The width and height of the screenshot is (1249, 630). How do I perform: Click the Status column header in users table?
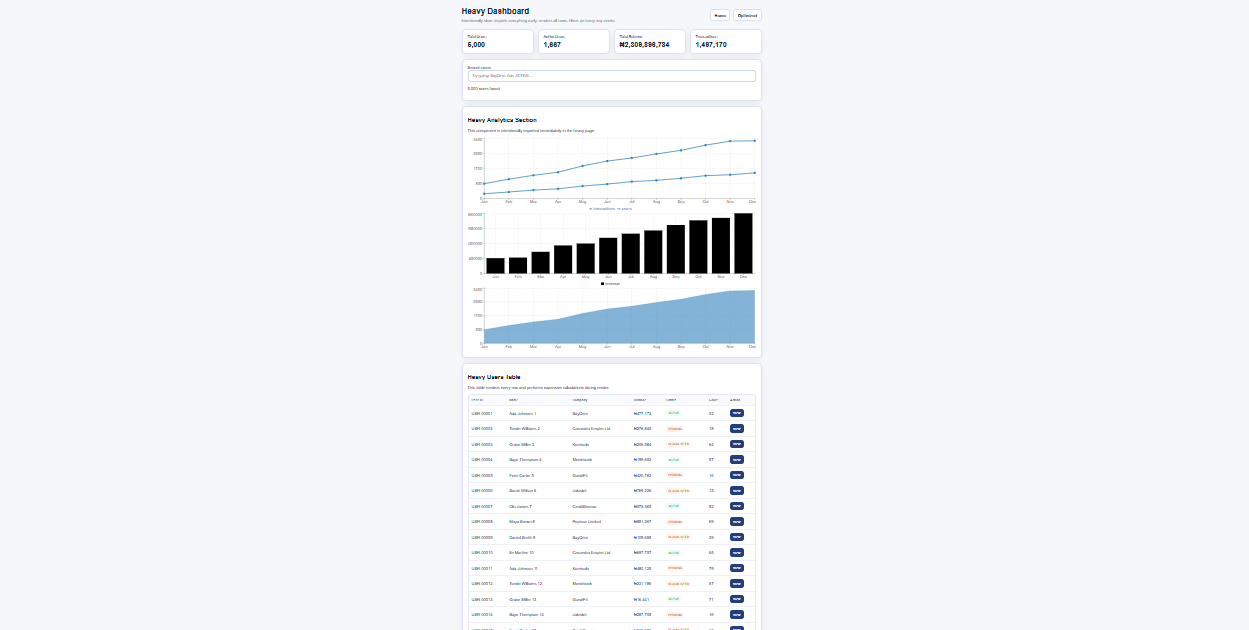pos(672,399)
